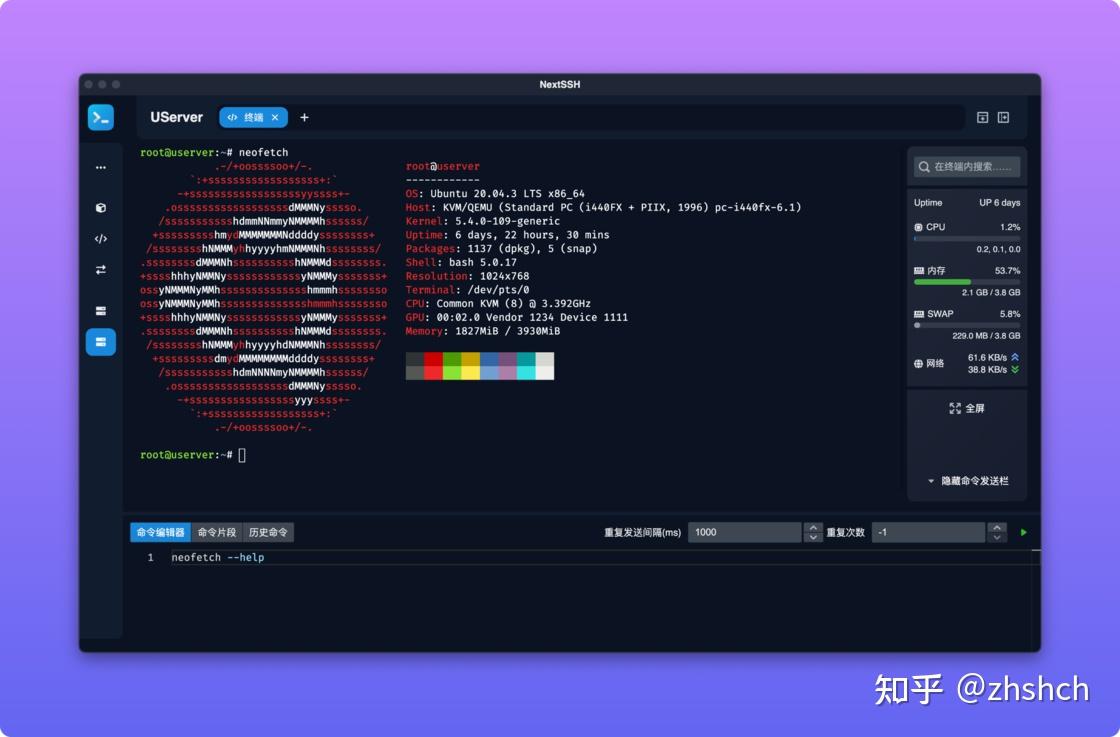The height and width of the screenshot is (737, 1120).
Task: Open the command snippets </> icon in sidebar
Action: click(x=100, y=239)
